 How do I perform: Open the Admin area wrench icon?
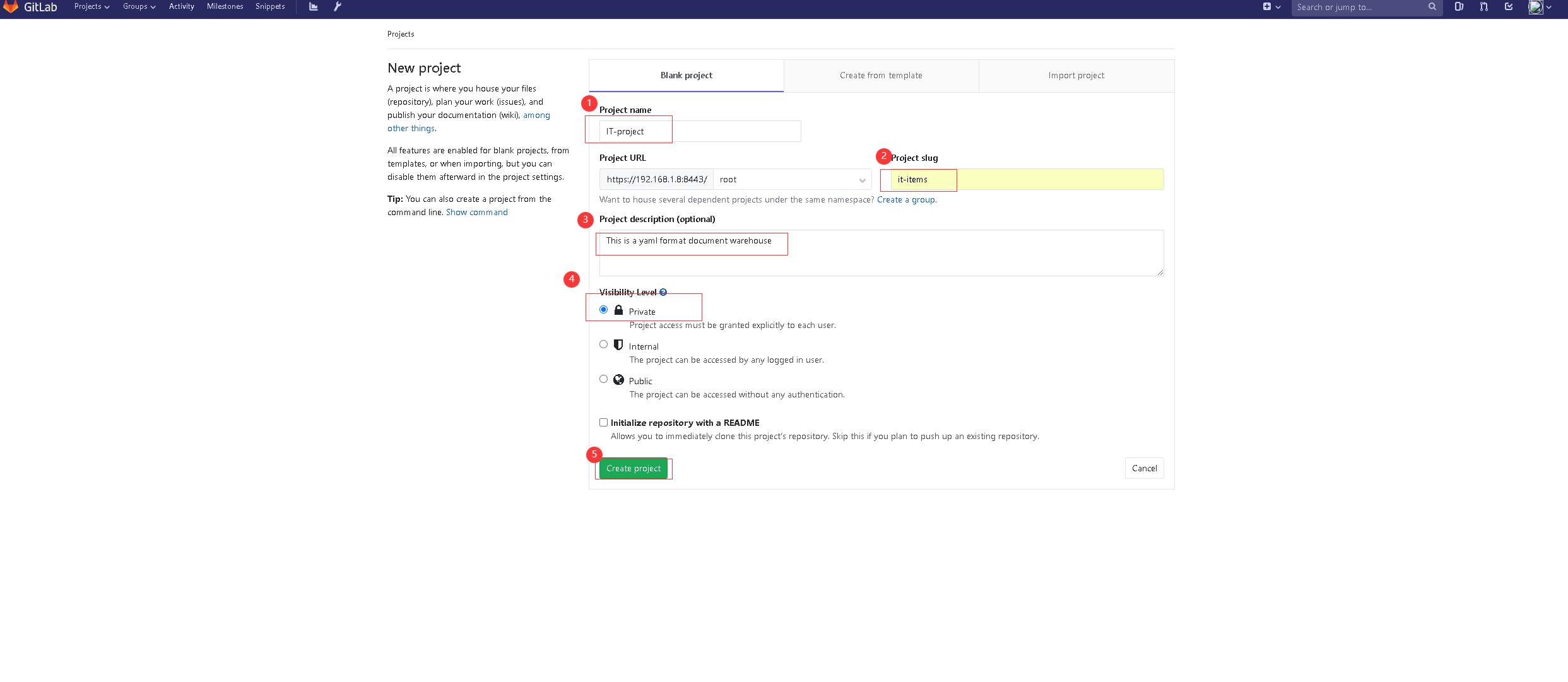(x=338, y=6)
